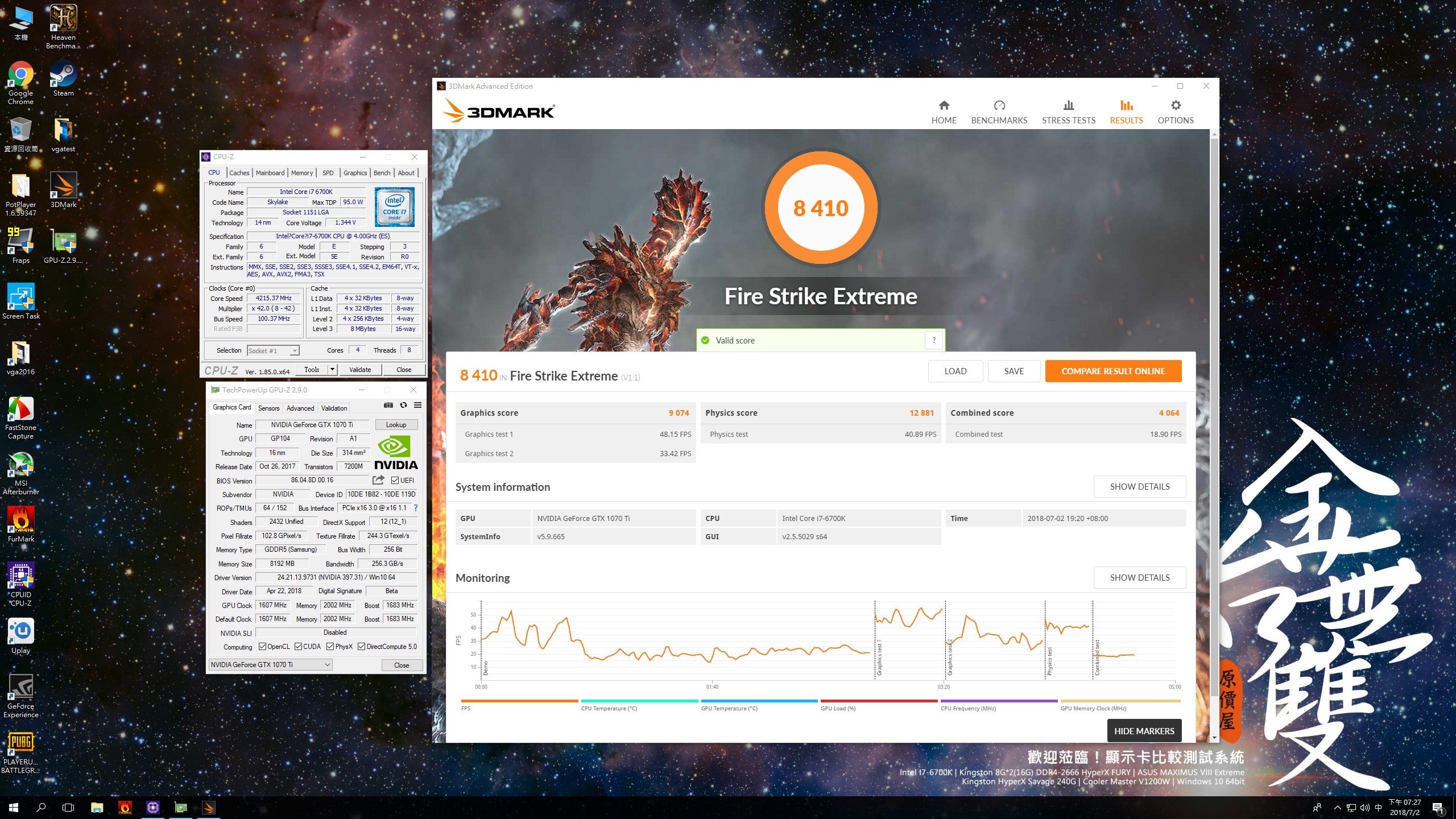Open the Memory tab in CPU-Z
Image resolution: width=1456 pixels, height=819 pixels.
302,172
